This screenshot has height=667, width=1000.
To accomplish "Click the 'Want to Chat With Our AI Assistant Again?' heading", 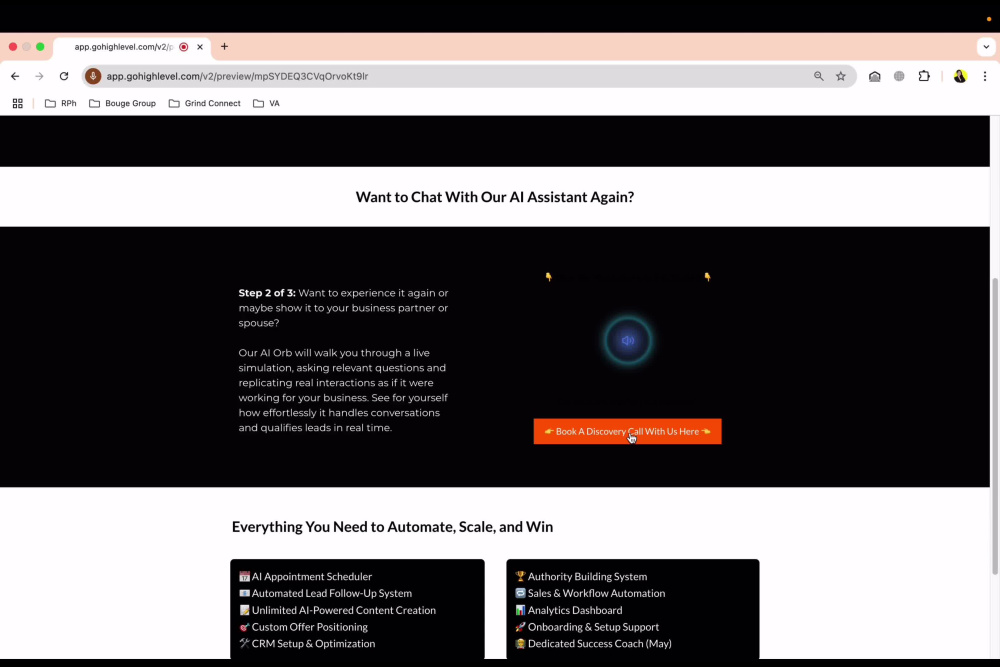I will pos(495,197).
